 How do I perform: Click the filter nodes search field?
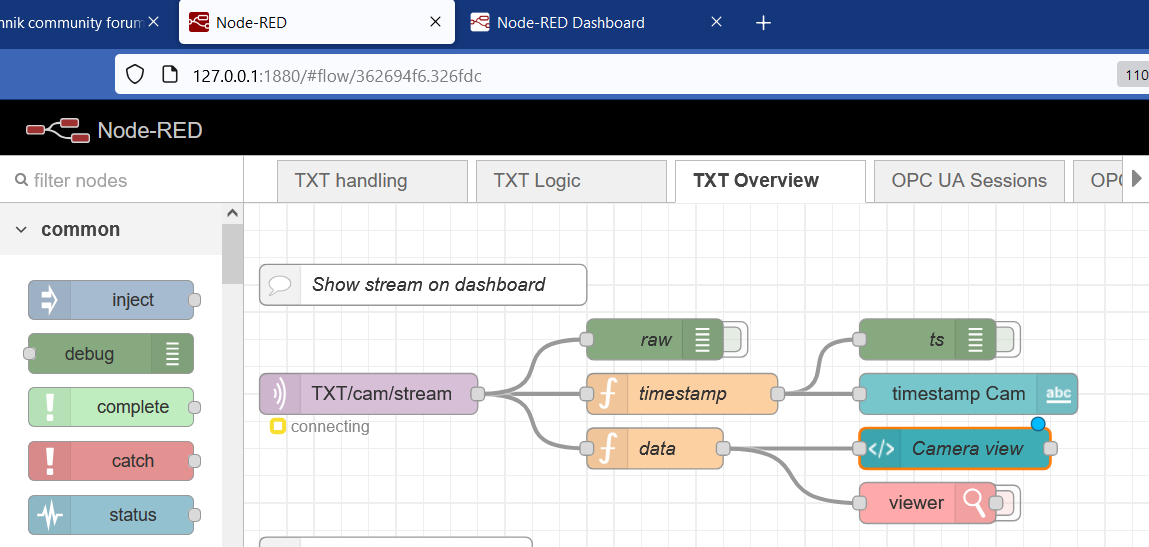122,180
